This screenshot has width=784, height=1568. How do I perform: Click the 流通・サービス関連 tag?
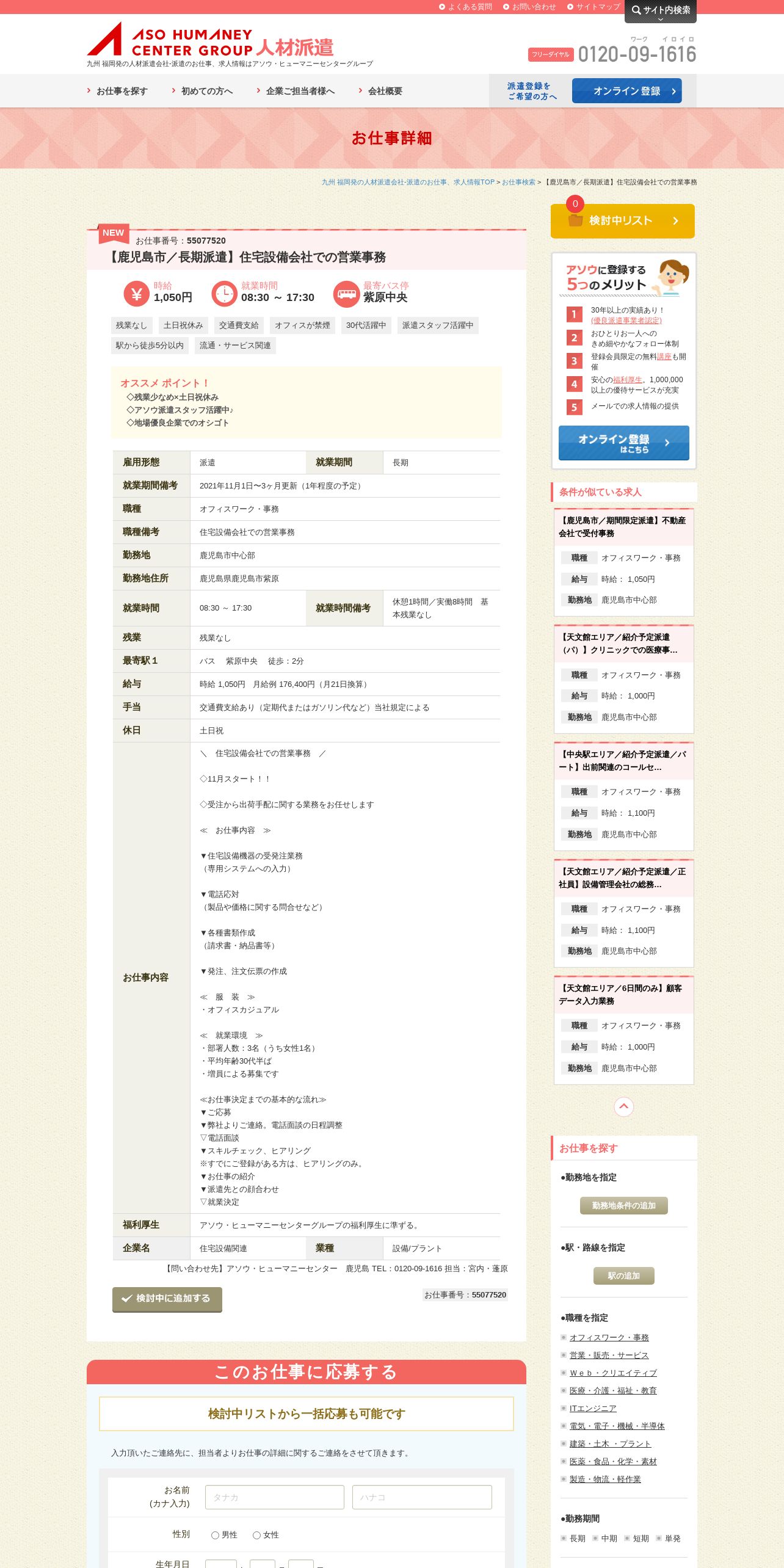click(235, 346)
